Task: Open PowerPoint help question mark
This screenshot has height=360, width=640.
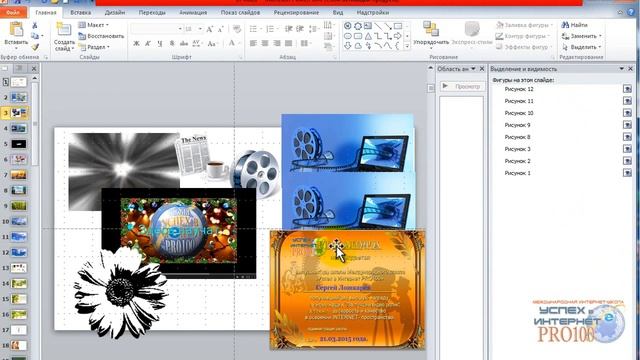Action: pos(631,12)
